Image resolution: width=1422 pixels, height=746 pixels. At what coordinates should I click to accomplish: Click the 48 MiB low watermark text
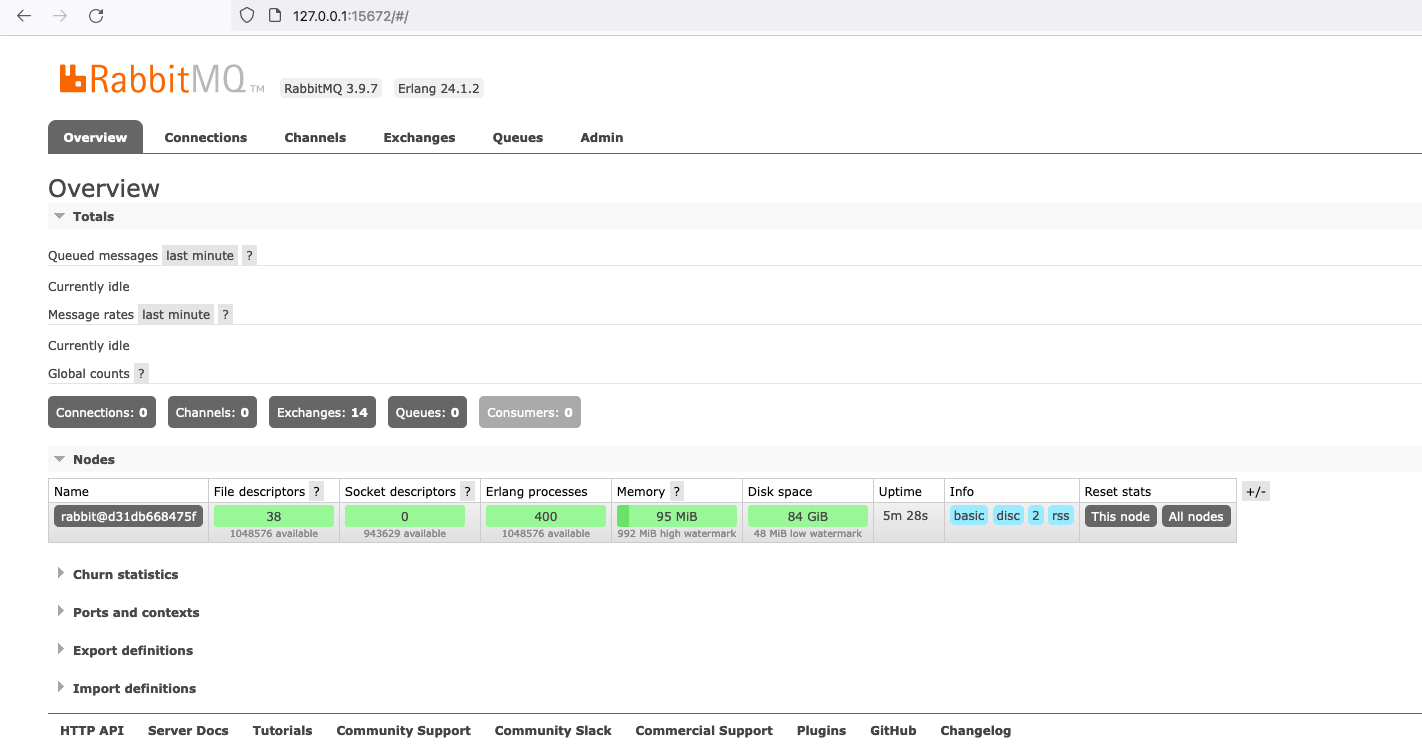coord(808,534)
